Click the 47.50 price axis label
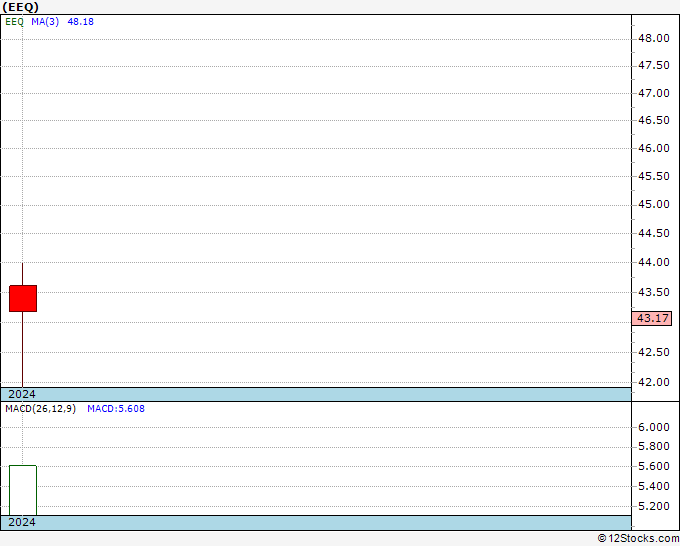680x546 pixels. coord(654,65)
